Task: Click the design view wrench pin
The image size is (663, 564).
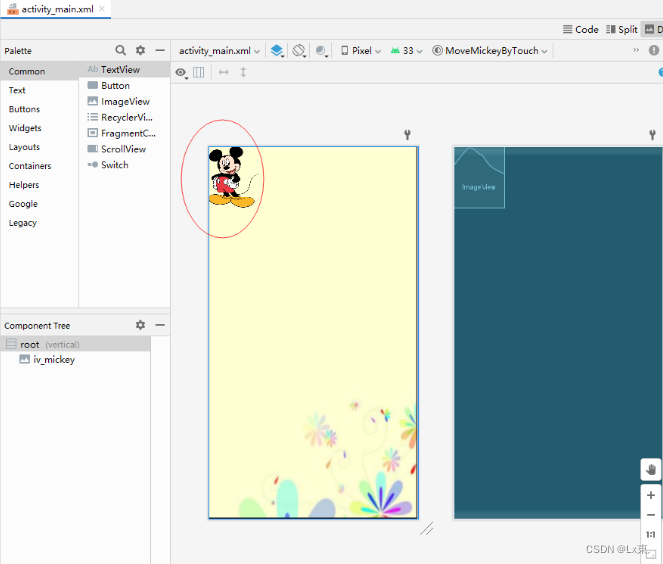Action: (x=407, y=135)
